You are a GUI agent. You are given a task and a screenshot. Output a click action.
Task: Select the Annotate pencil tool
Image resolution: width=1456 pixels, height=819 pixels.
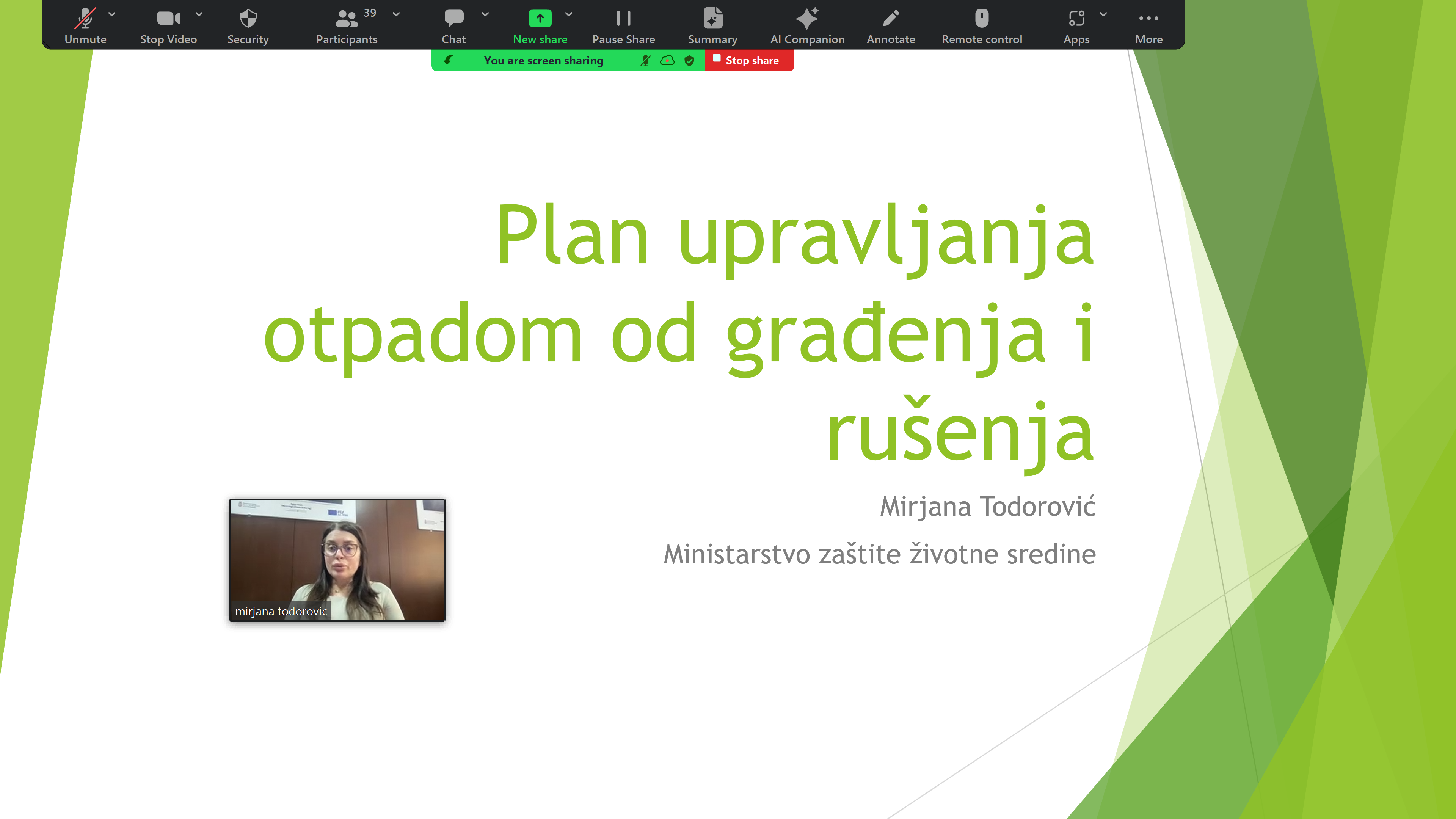tap(890, 25)
